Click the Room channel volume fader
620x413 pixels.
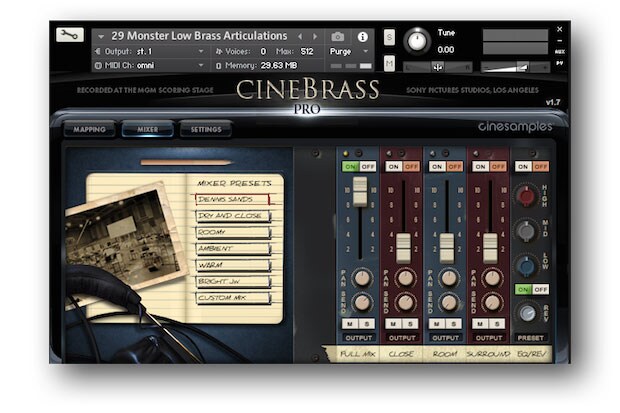[x=447, y=248]
